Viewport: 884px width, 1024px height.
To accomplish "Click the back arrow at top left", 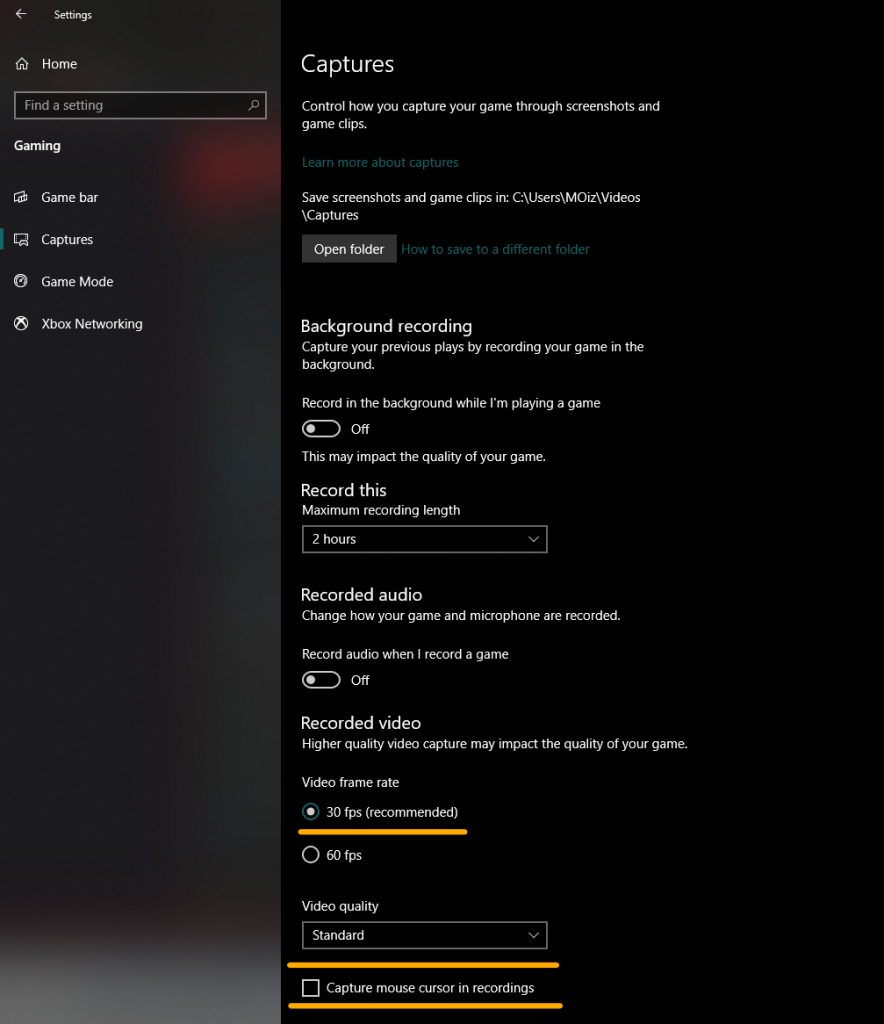I will click(x=20, y=14).
